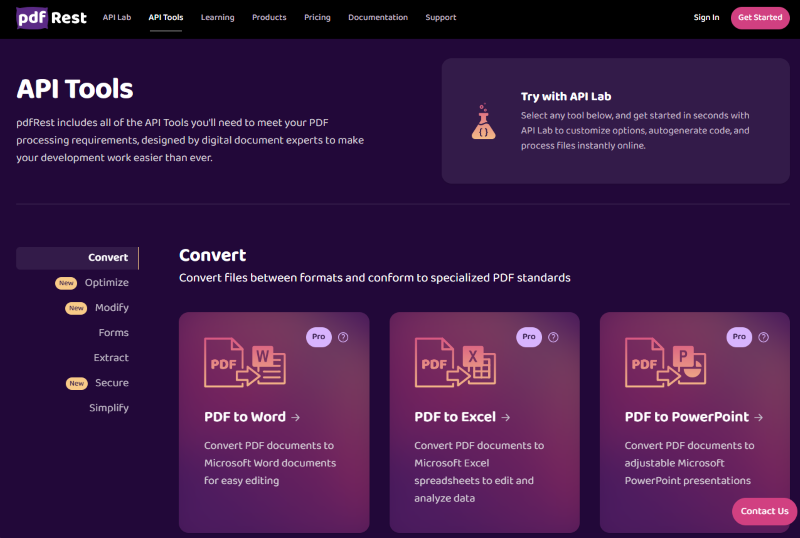Select Forms in the sidebar
This screenshot has width=800, height=538.
point(113,332)
